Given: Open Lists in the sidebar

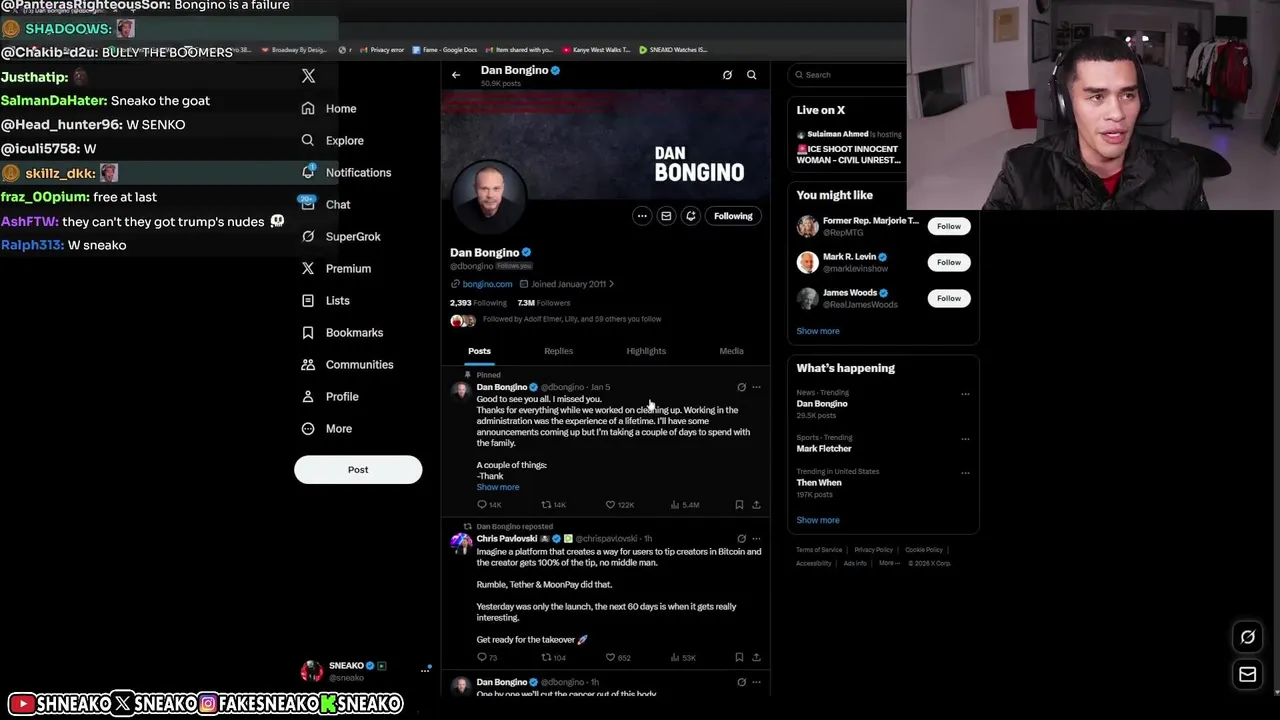Looking at the screenshot, I should (325, 300).
